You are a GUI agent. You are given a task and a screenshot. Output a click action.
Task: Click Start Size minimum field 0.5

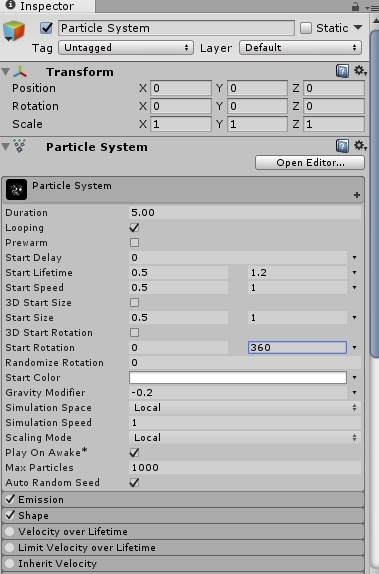(178, 318)
